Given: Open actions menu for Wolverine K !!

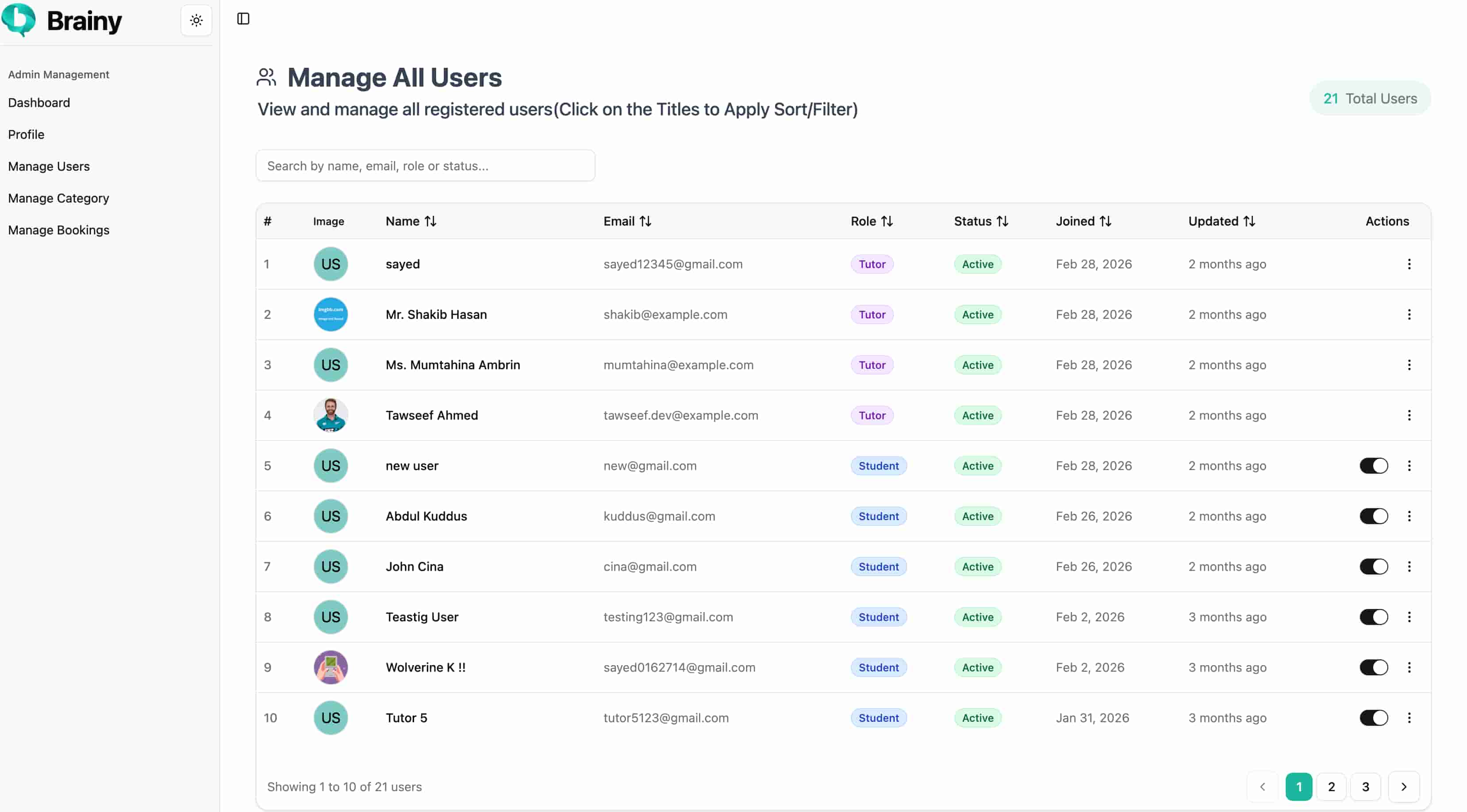Looking at the screenshot, I should 1409,667.
